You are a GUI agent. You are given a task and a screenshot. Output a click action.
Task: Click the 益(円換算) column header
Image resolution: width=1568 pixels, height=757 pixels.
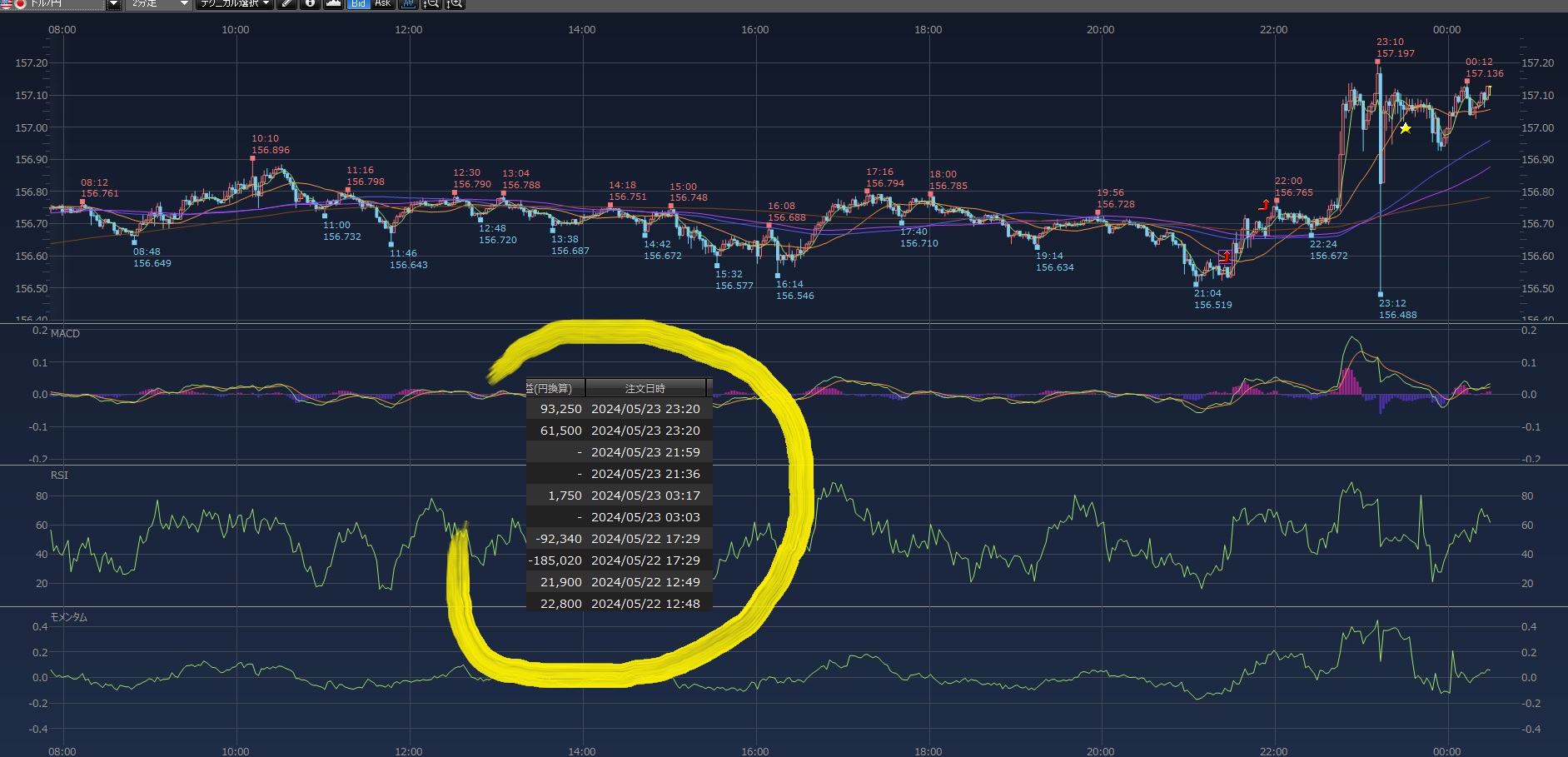(555, 389)
